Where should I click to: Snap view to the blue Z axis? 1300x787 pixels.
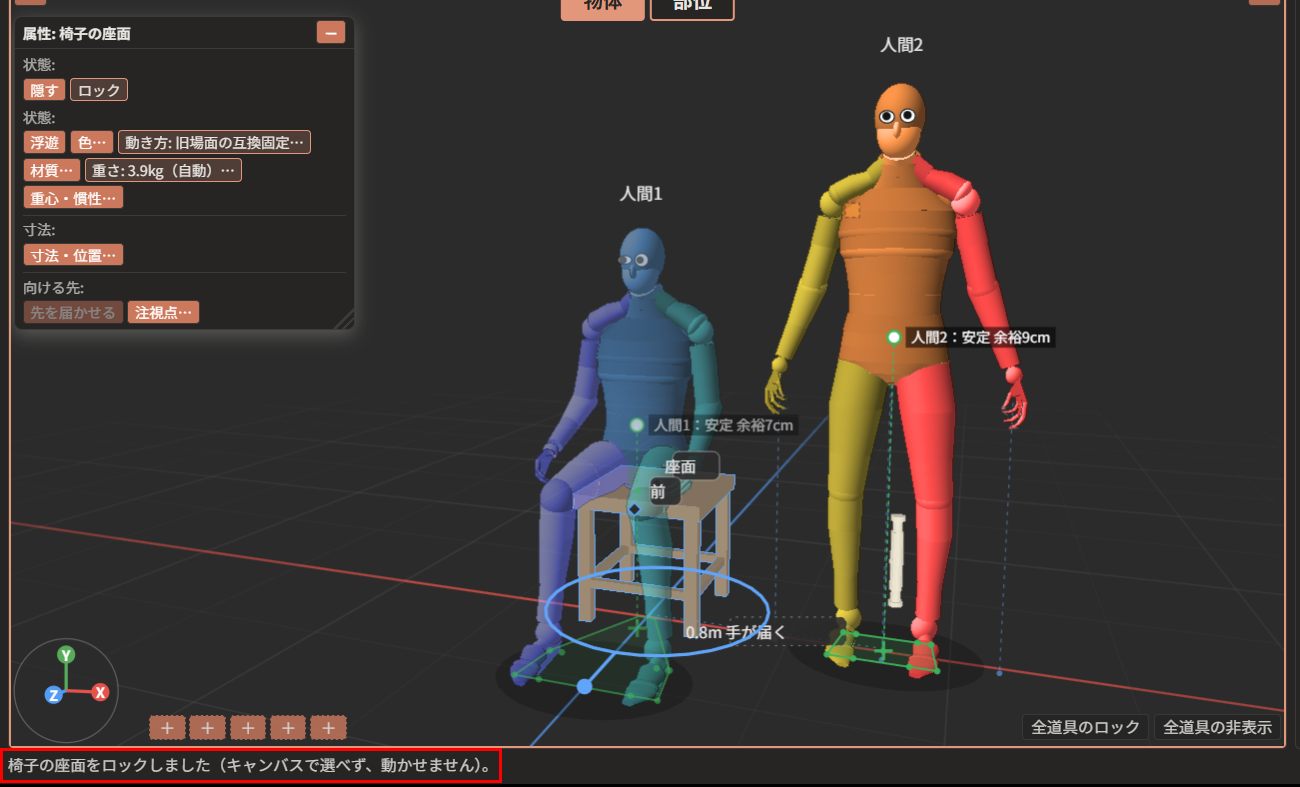pyautogui.click(x=54, y=695)
